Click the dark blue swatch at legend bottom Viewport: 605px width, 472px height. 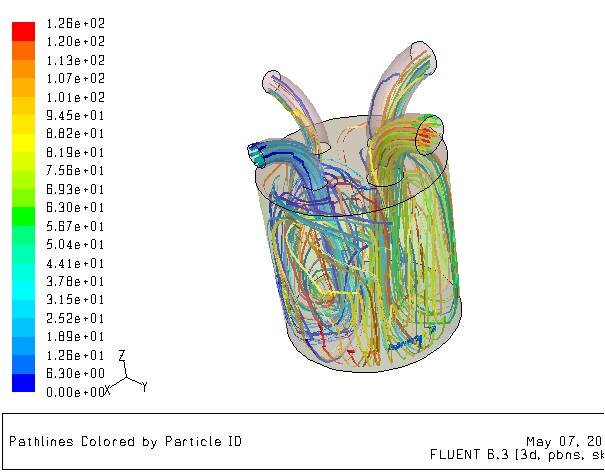click(x=23, y=382)
